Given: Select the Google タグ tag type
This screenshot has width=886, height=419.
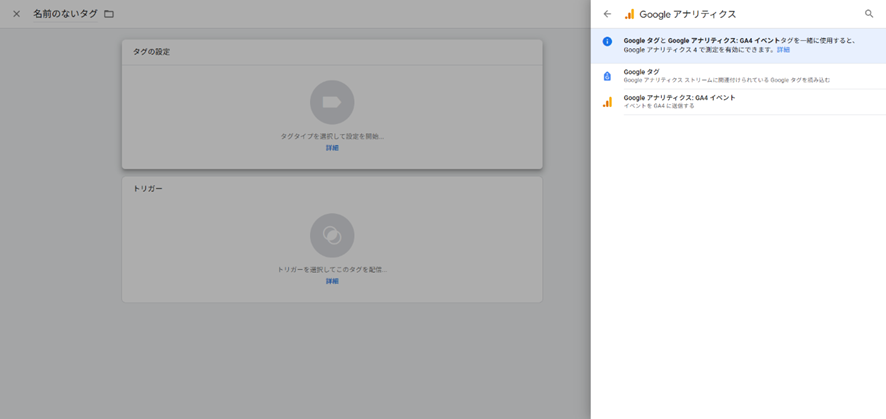Looking at the screenshot, I should (x=738, y=76).
